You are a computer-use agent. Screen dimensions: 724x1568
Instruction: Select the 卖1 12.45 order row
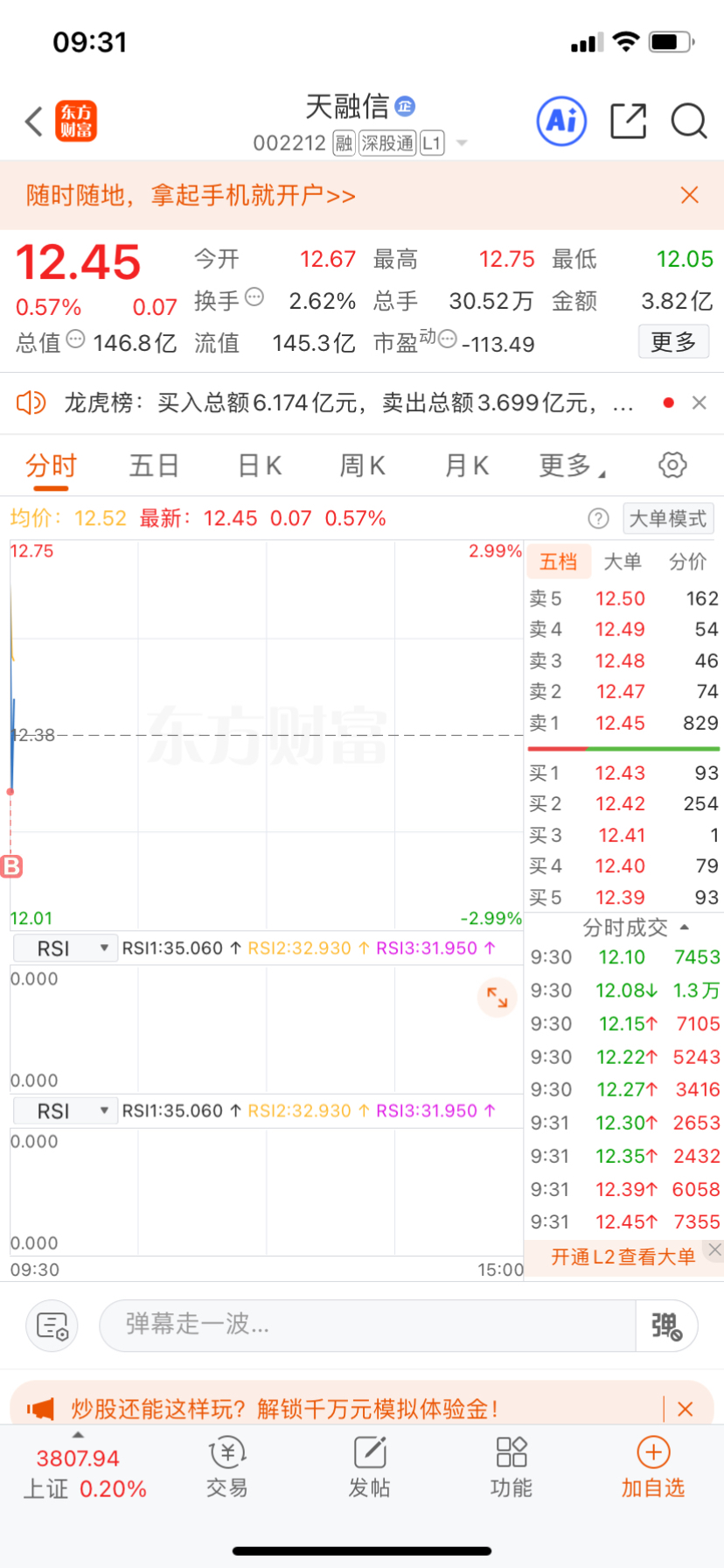[623, 723]
